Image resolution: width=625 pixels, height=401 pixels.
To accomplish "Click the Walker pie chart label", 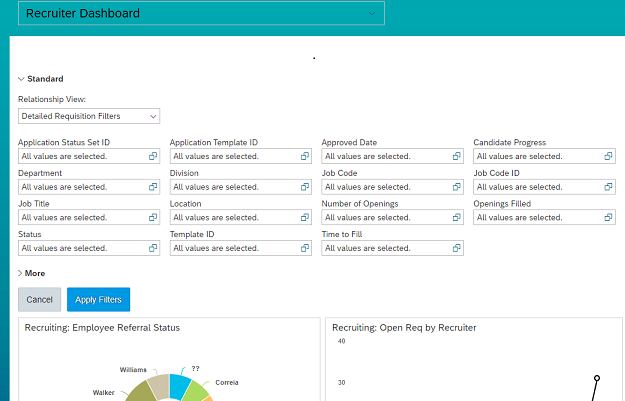I will pyautogui.click(x=104, y=393).
